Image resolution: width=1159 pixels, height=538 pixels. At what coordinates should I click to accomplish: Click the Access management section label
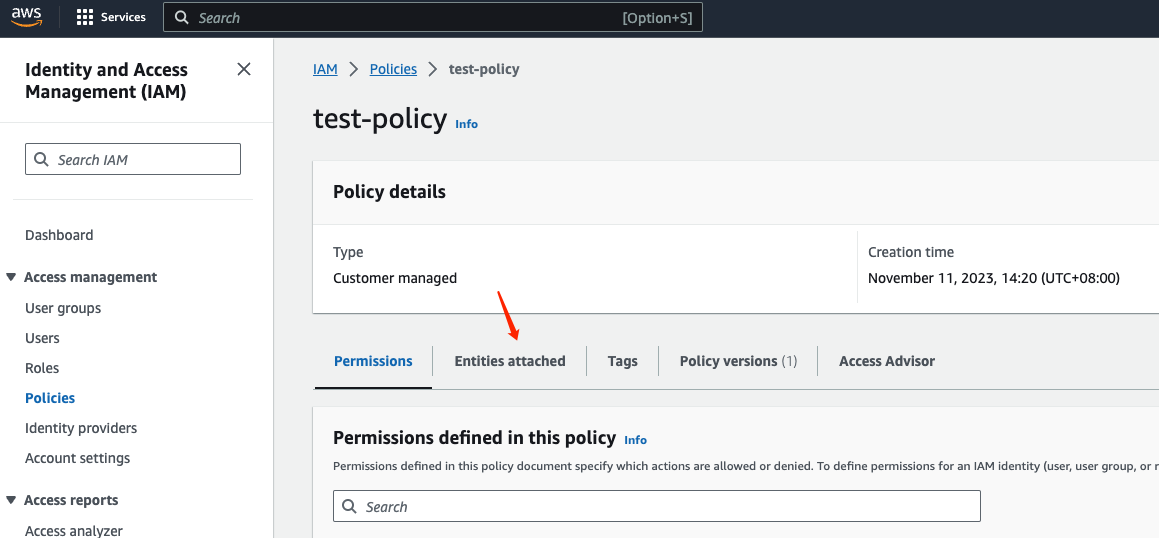click(x=90, y=277)
